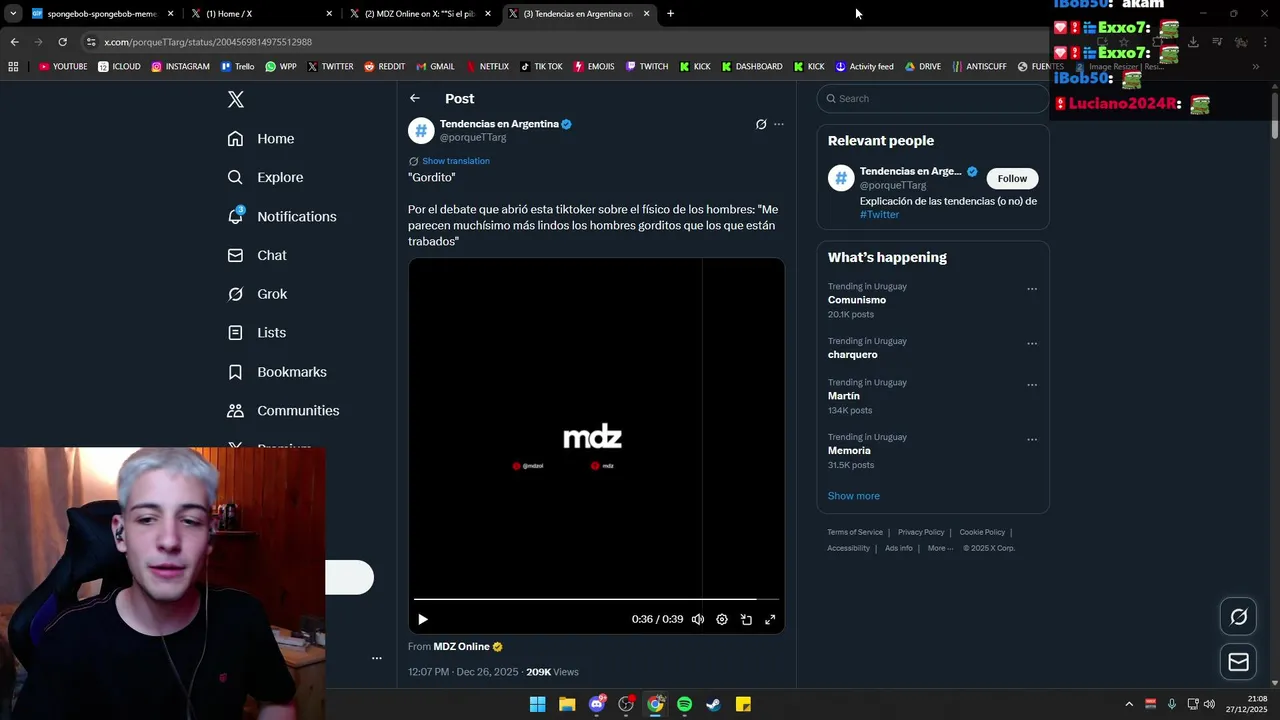Enter video fullscreen mode
This screenshot has height=720, width=1280.
[770, 619]
